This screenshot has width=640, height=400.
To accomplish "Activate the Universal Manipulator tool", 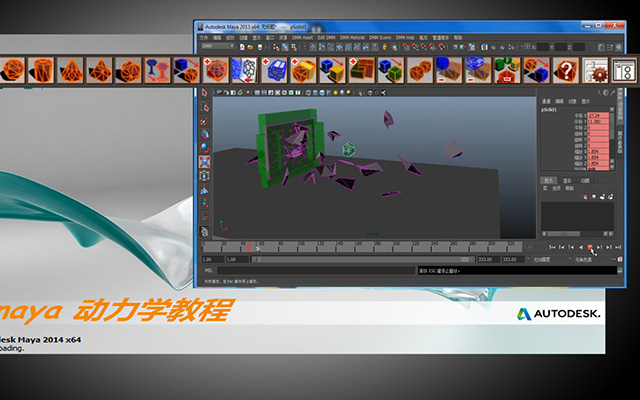I will pos(204,176).
